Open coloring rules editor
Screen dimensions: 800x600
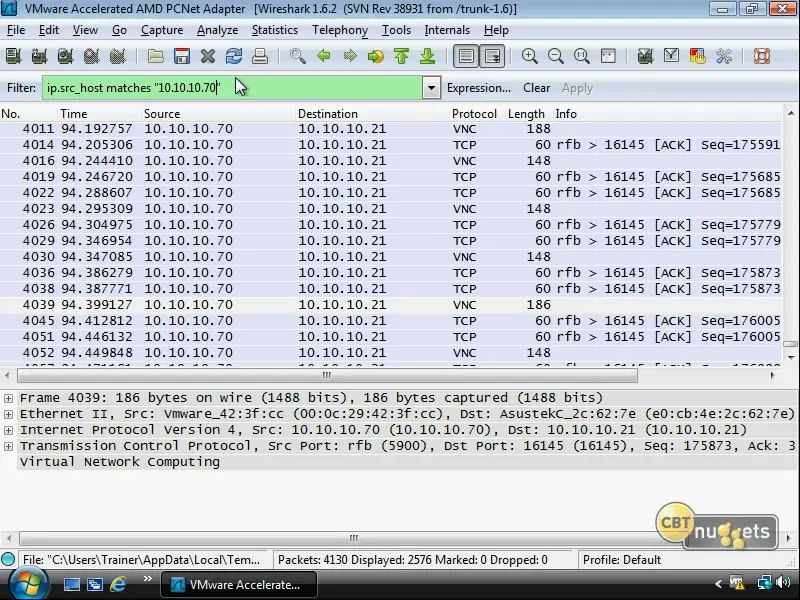[697, 56]
